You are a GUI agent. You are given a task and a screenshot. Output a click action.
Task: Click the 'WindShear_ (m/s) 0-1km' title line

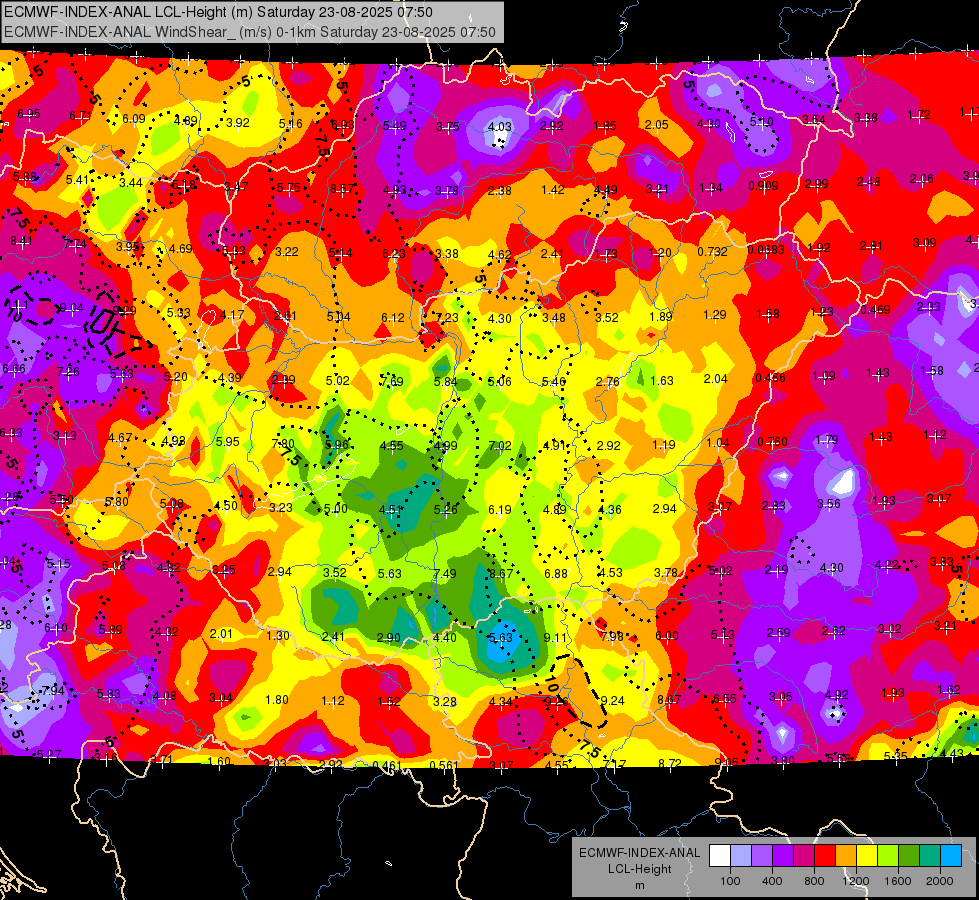[x=250, y=32]
